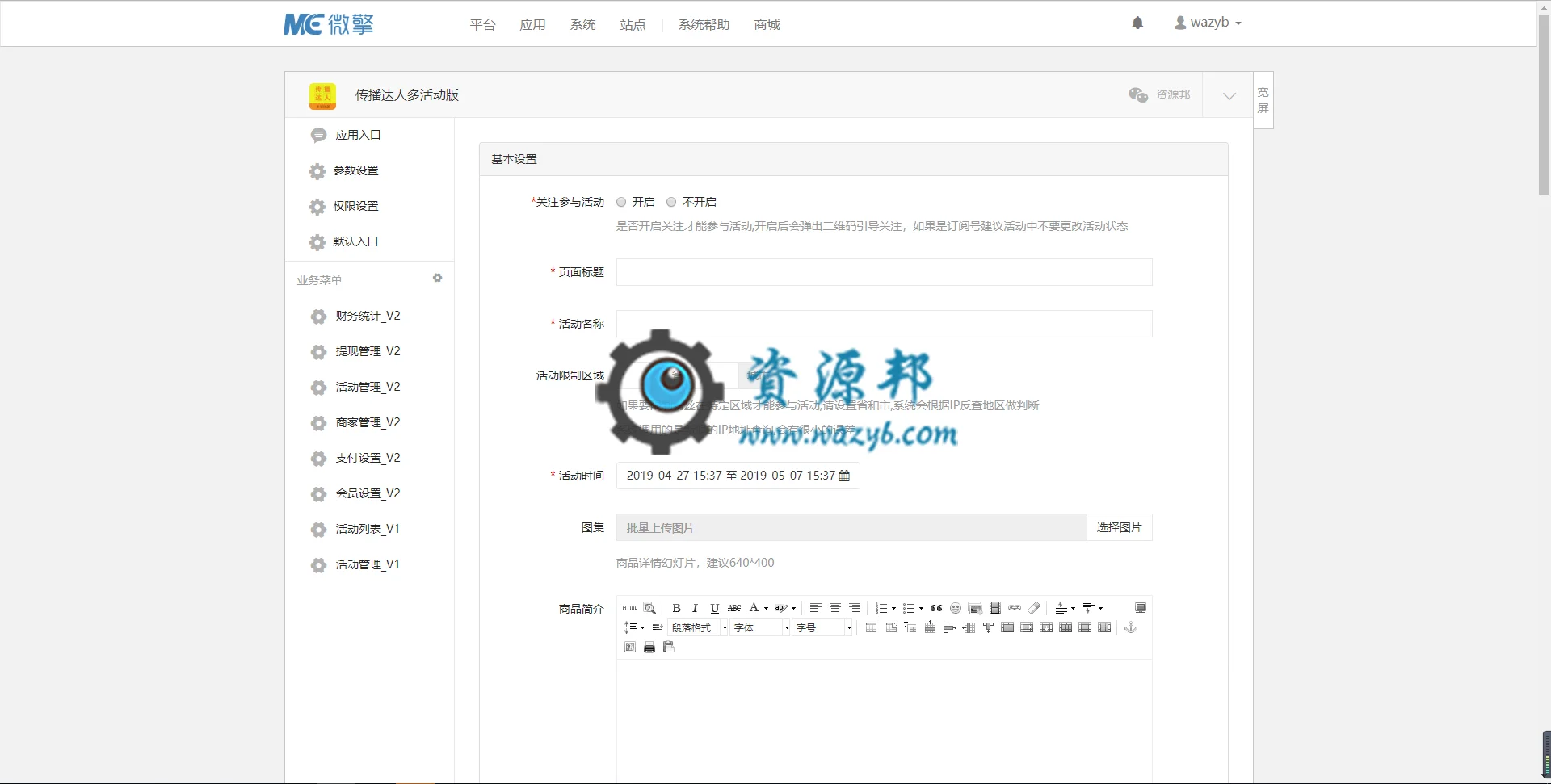Viewport: 1551px width, 784px height.
Task: Insert an emoticon using the smiley icon
Action: coord(956,608)
